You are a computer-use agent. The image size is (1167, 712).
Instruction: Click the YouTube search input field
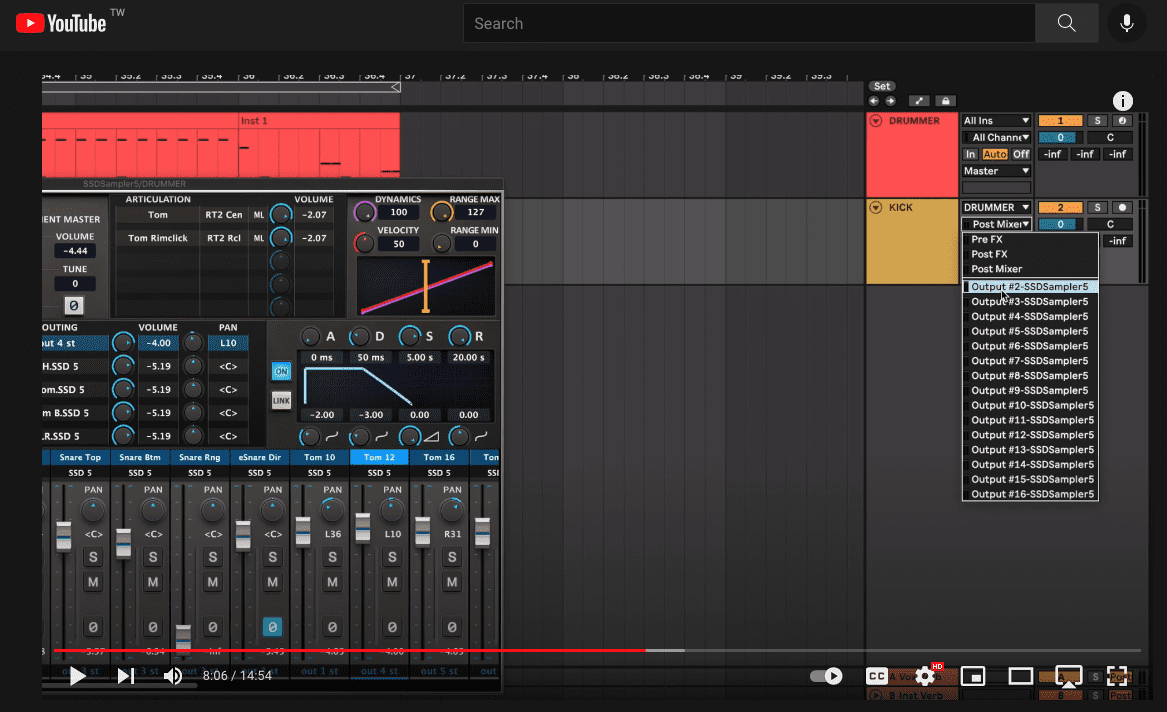748,23
